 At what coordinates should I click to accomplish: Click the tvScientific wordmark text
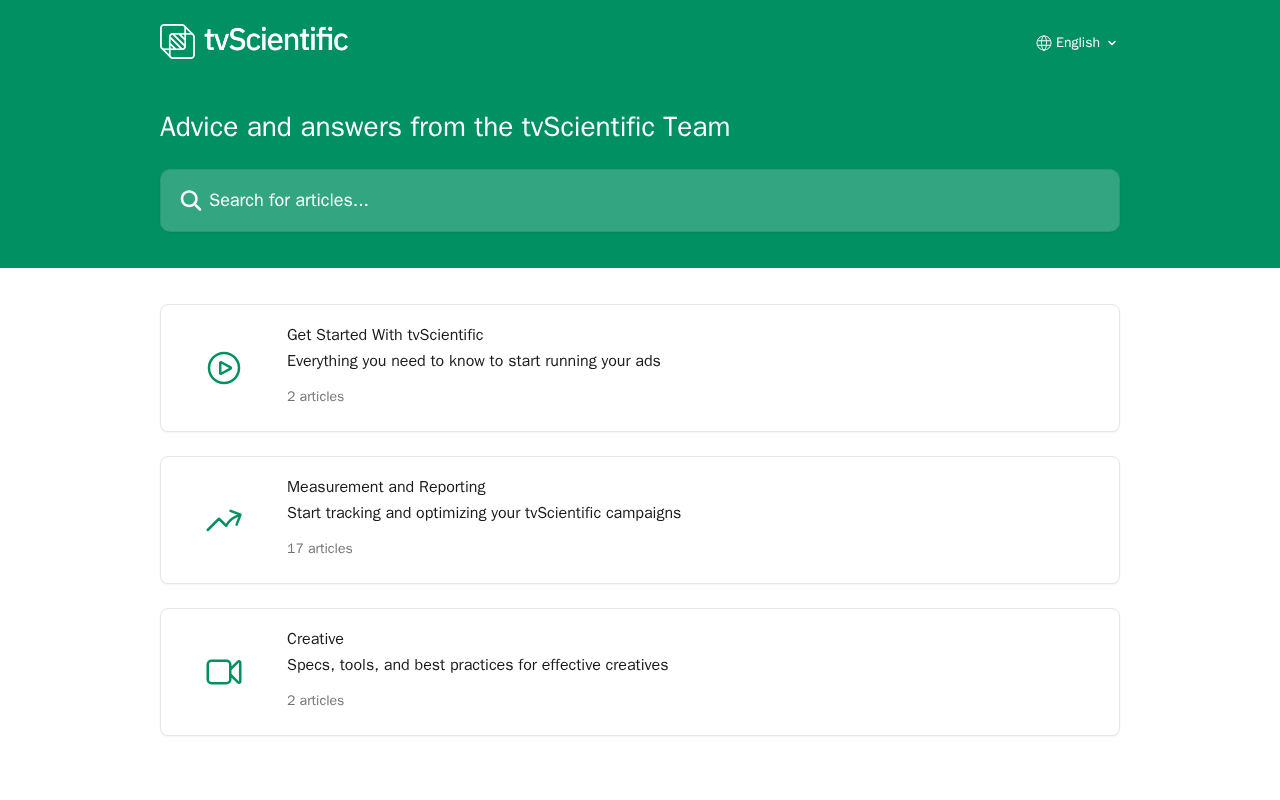(276, 40)
